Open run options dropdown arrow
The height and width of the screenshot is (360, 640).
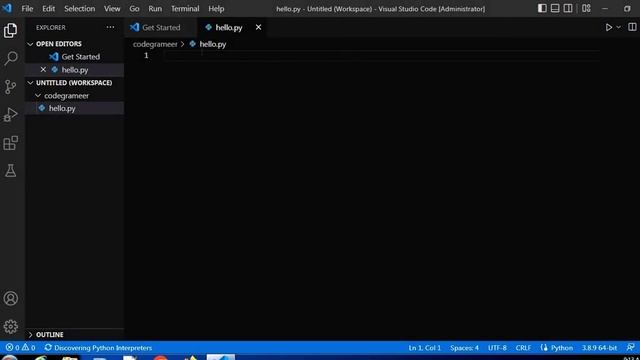pos(619,27)
